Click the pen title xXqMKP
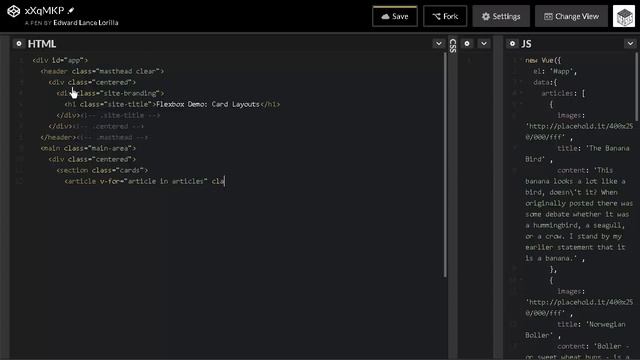Image resolution: width=640 pixels, height=360 pixels. tap(44, 11)
